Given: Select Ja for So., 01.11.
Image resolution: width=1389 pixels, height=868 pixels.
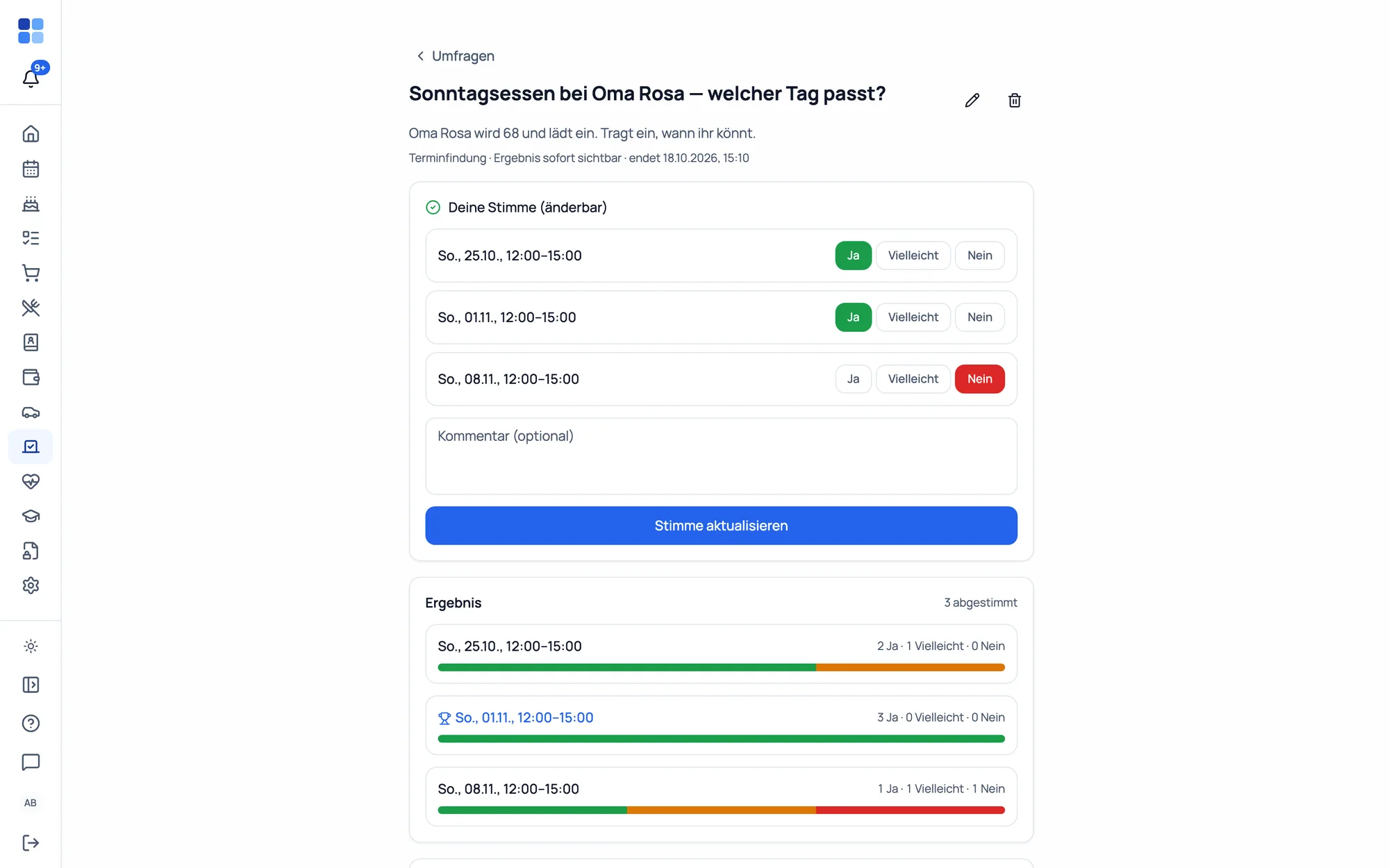Looking at the screenshot, I should (x=853, y=317).
